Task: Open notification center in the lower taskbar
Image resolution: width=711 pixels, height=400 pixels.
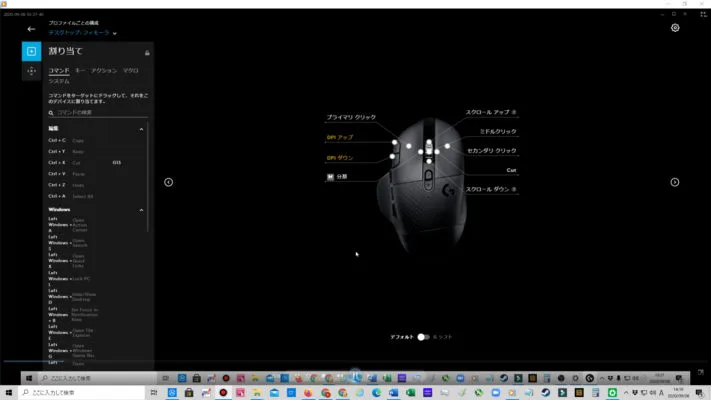Action: tap(699, 393)
